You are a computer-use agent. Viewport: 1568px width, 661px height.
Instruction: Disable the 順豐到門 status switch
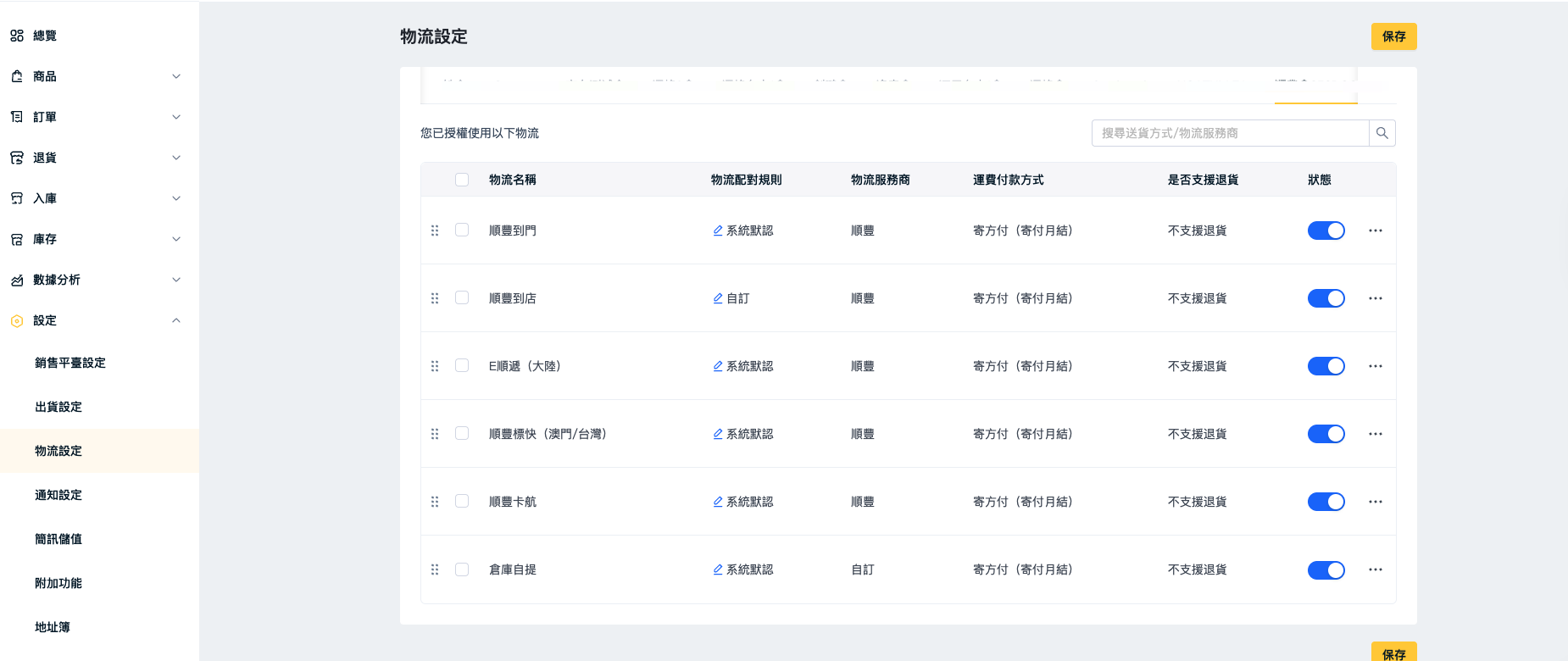click(1326, 231)
